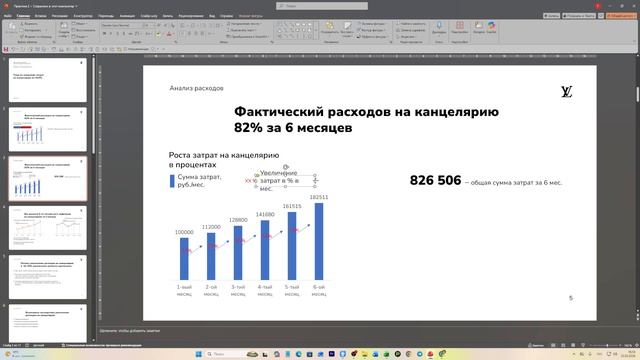Select the first slide thumbnail
Viewport: 640px width, 360px height.
(x=48, y=80)
